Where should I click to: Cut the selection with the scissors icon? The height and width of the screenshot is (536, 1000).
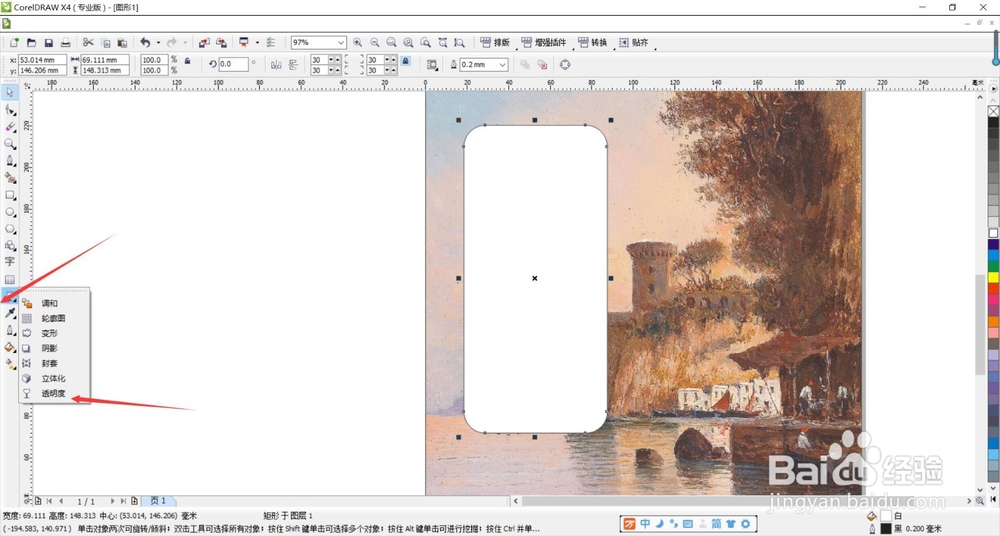pyautogui.click(x=88, y=43)
